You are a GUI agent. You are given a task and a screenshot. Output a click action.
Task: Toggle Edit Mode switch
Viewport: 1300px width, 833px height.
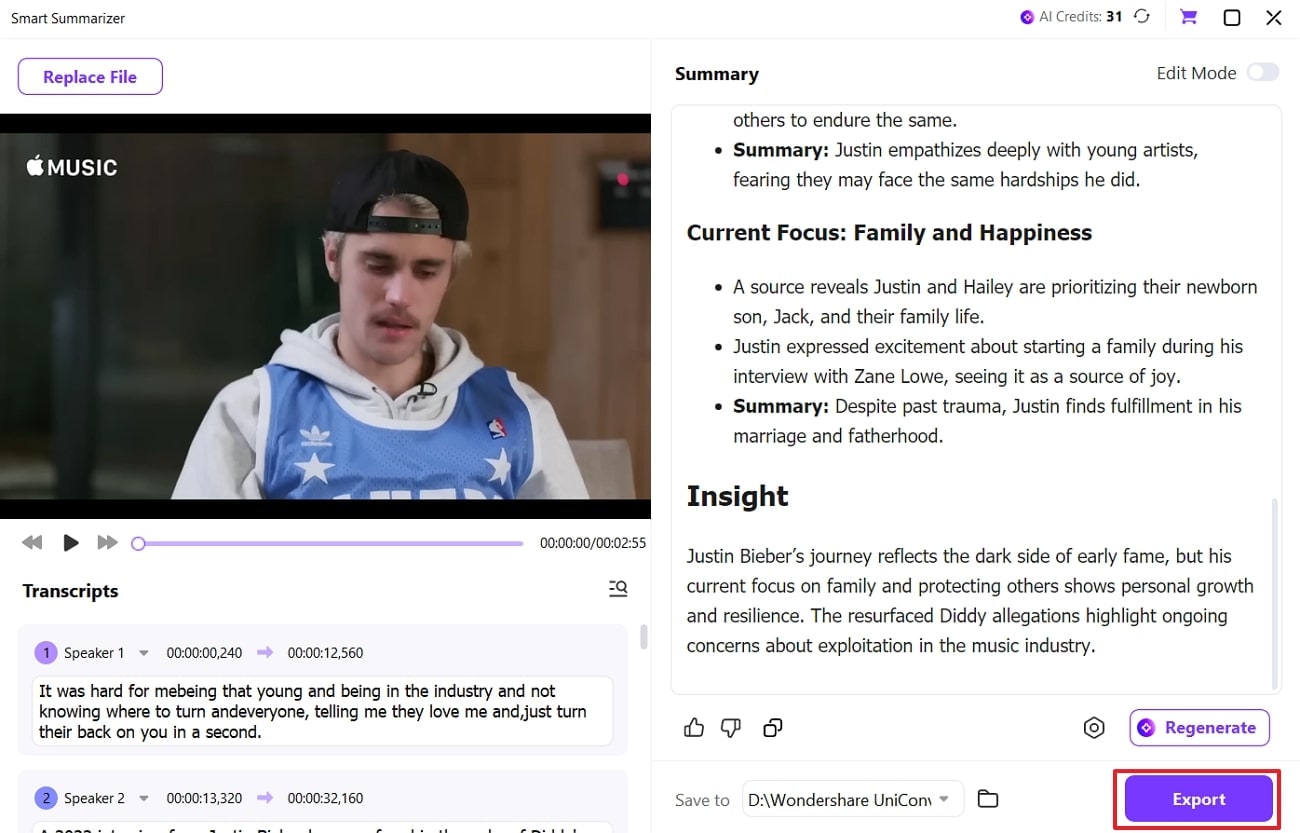(1263, 72)
